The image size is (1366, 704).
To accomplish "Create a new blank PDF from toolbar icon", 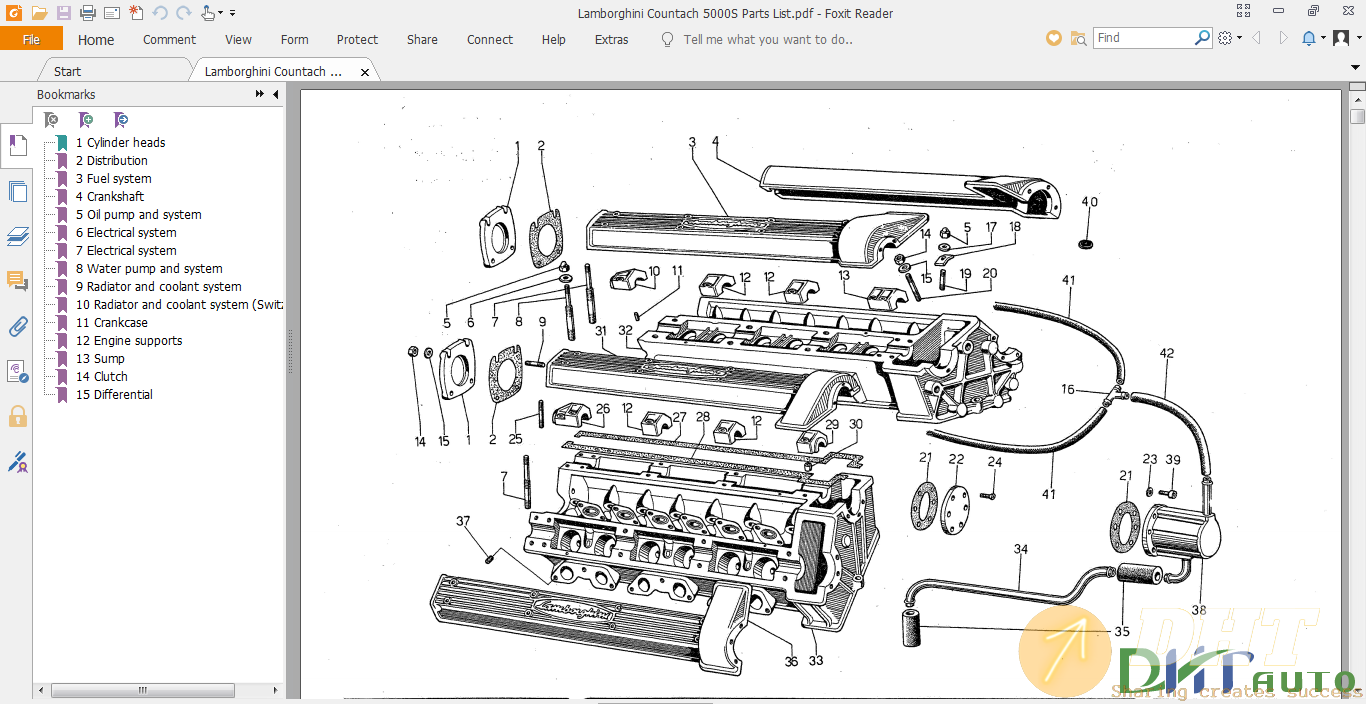I will click(x=136, y=13).
